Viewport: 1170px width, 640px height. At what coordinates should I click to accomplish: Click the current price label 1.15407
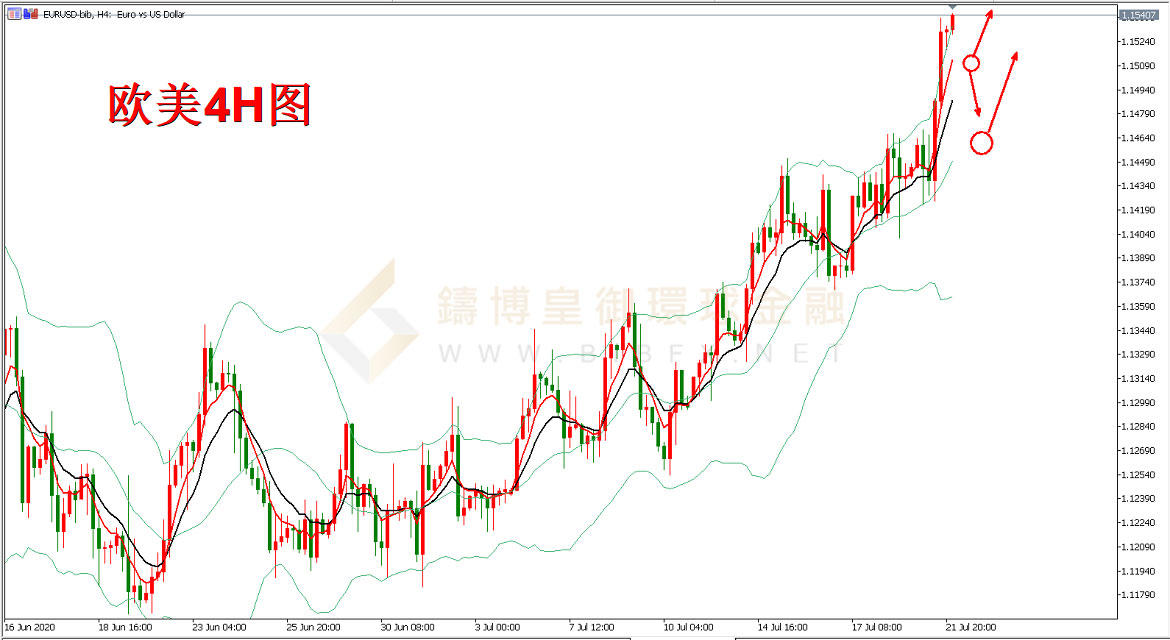(x=1138, y=16)
